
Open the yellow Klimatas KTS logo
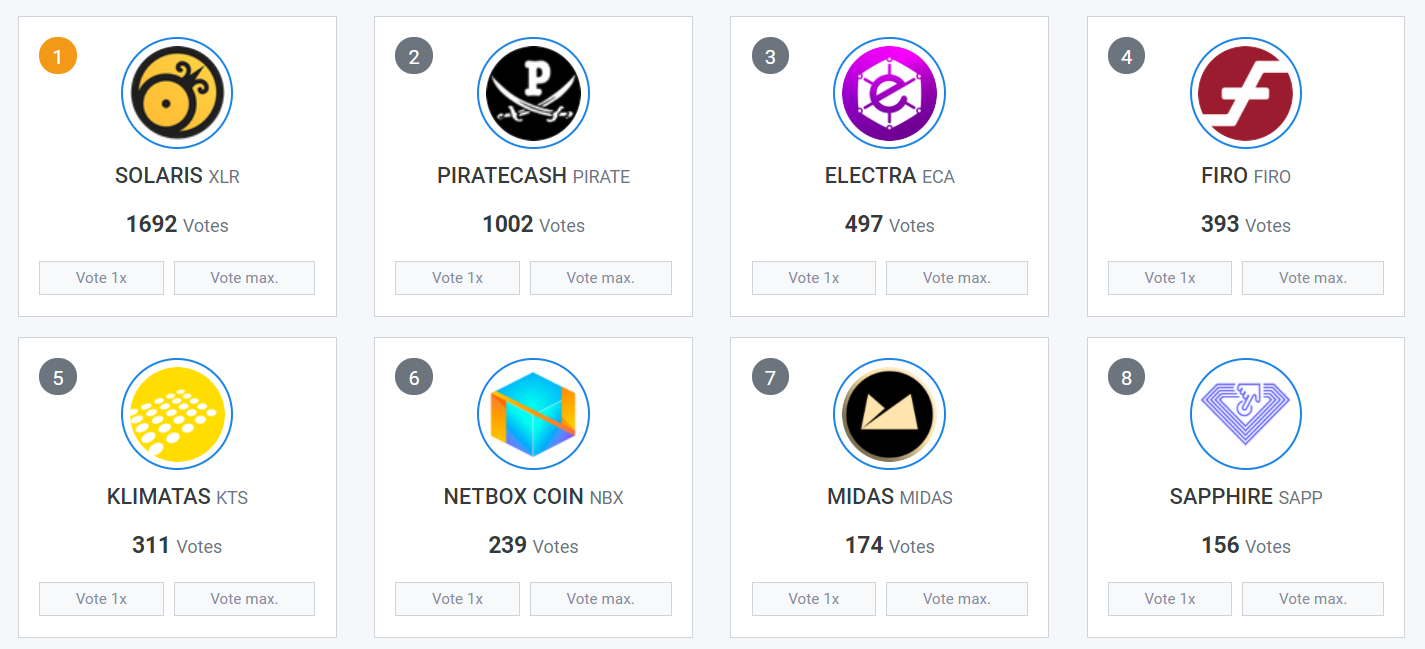(177, 414)
